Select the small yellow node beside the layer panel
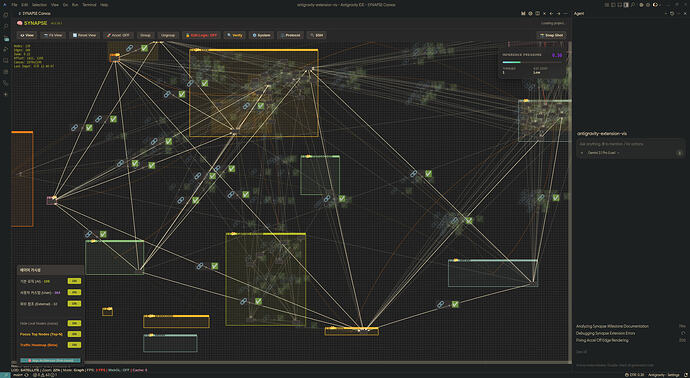690x378 pixels. pos(107,312)
